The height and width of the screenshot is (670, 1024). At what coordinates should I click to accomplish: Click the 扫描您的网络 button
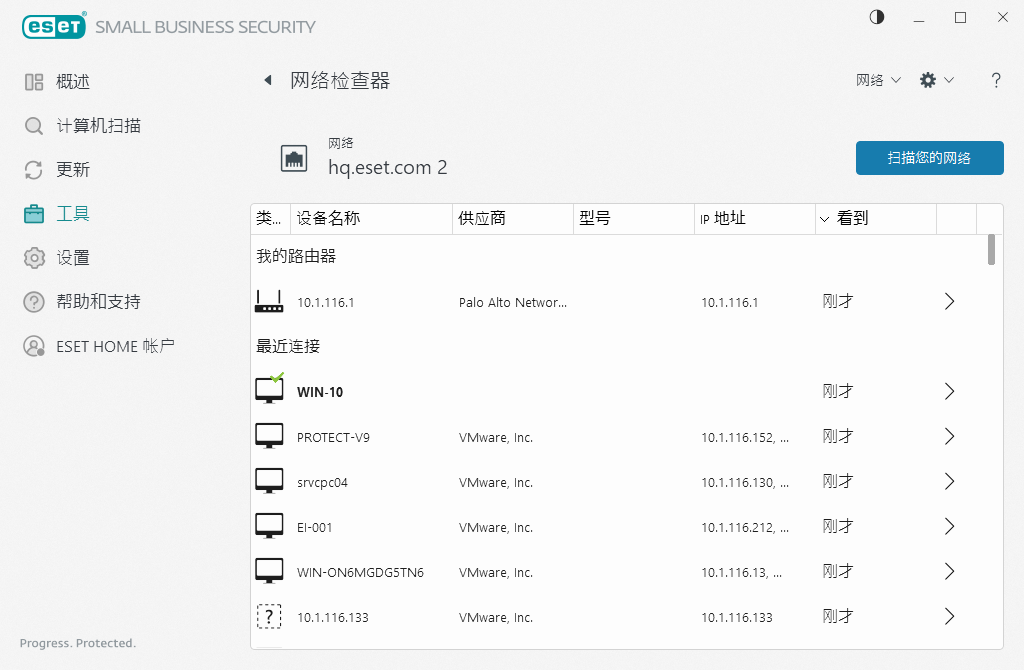[929, 158]
